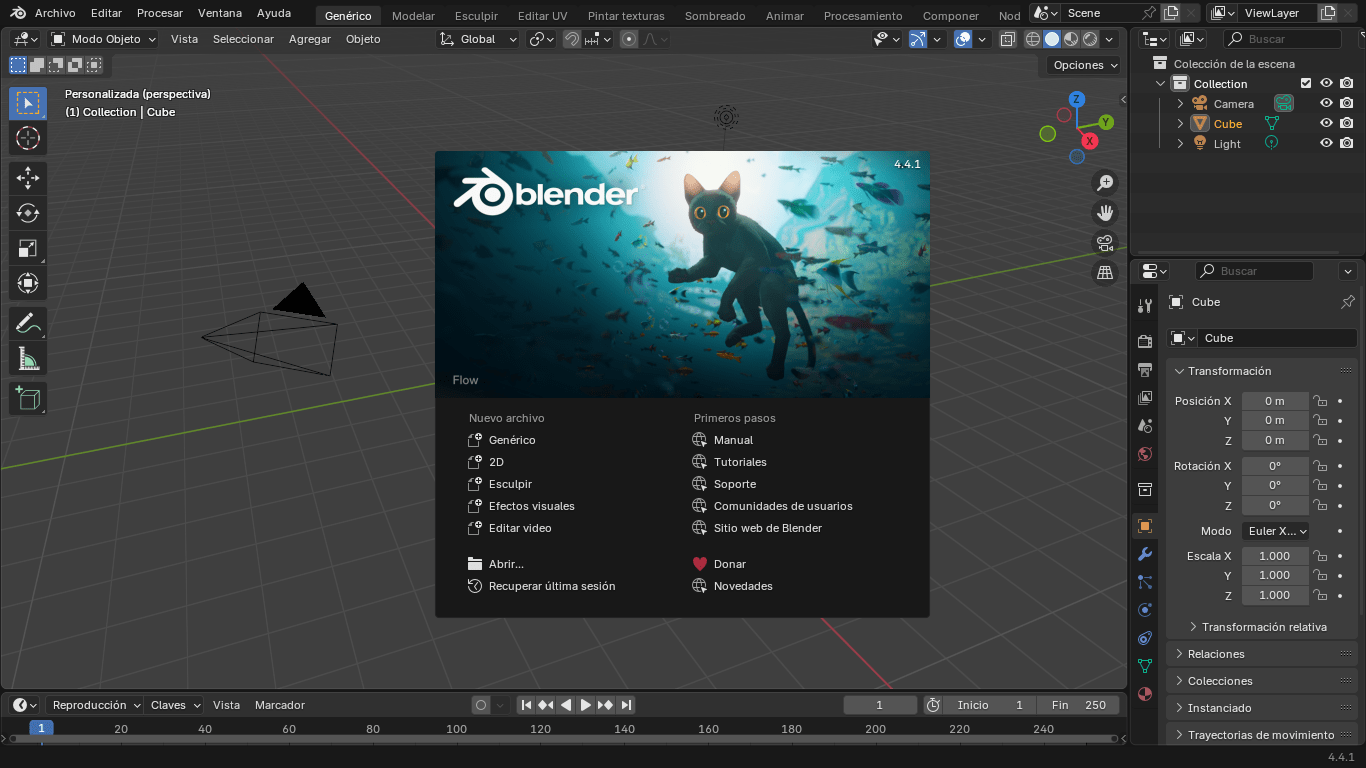Image resolution: width=1366 pixels, height=768 pixels.
Task: Open the Material properties tab
Action: 1145,694
